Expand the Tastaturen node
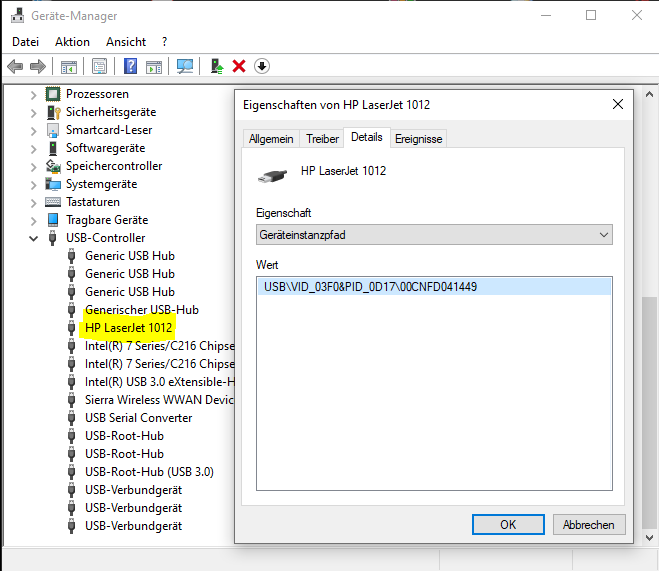Viewport: 659px width, 571px height. click(x=34, y=203)
